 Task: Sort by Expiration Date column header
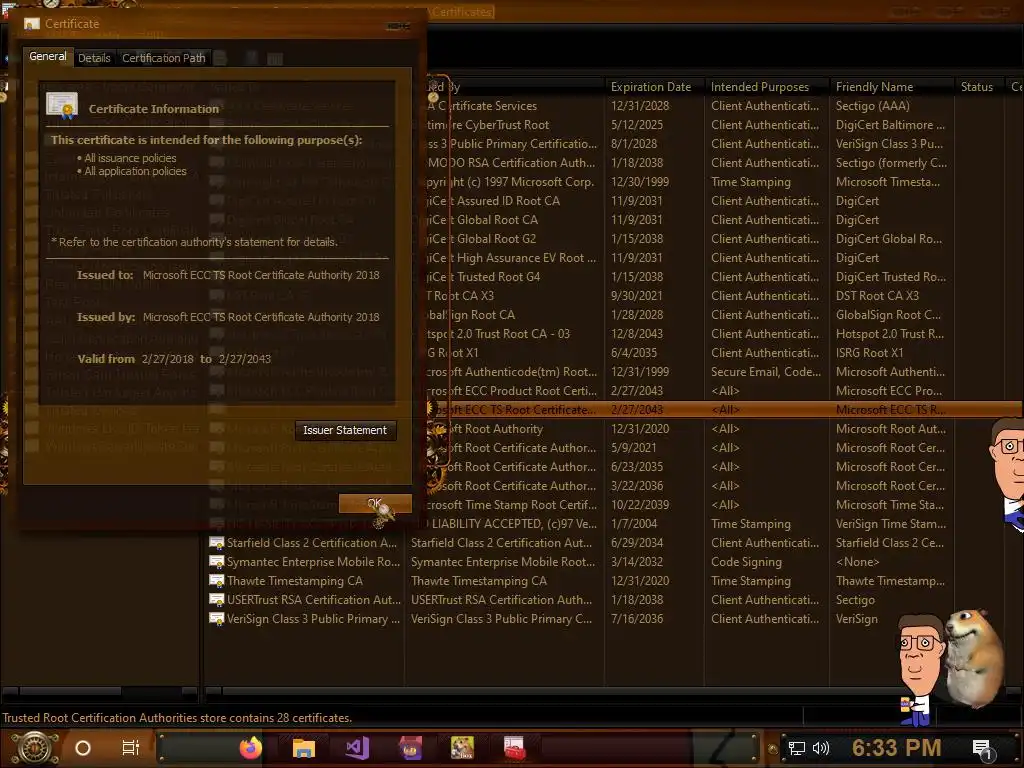(650, 87)
